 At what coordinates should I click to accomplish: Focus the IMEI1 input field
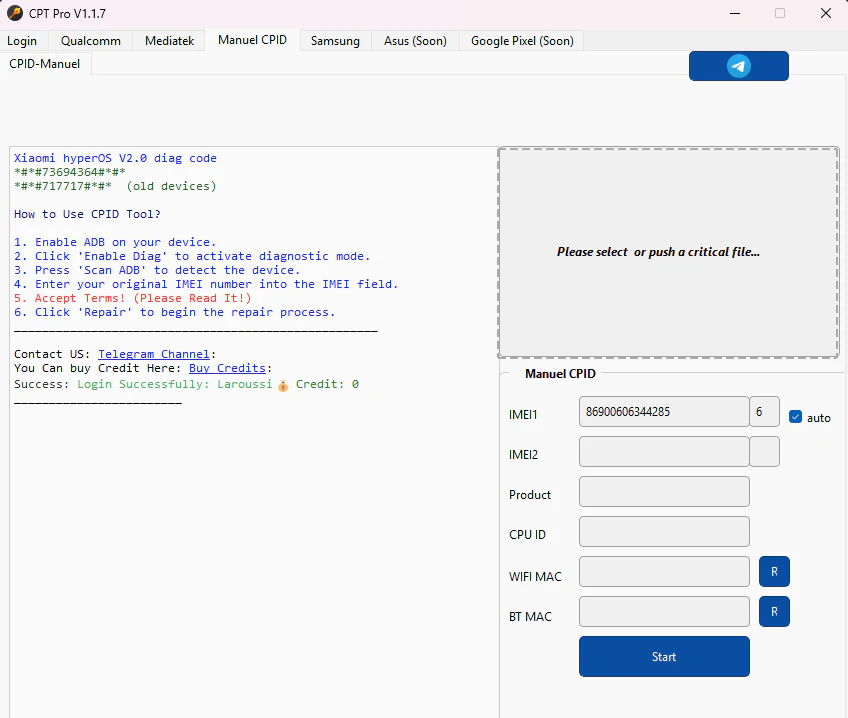tap(664, 411)
